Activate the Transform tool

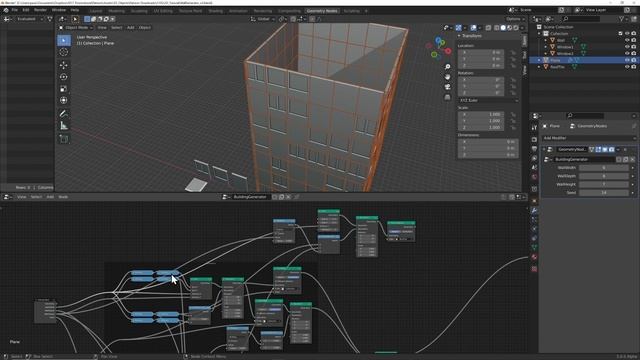[64, 100]
